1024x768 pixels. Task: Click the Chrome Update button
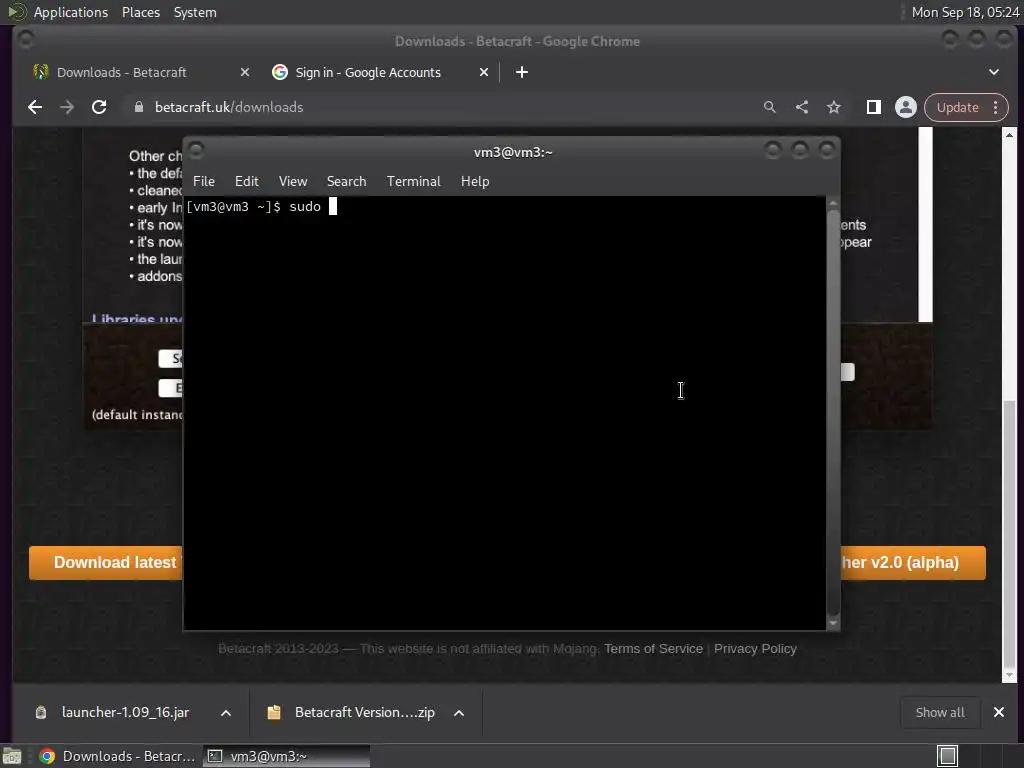(957, 107)
